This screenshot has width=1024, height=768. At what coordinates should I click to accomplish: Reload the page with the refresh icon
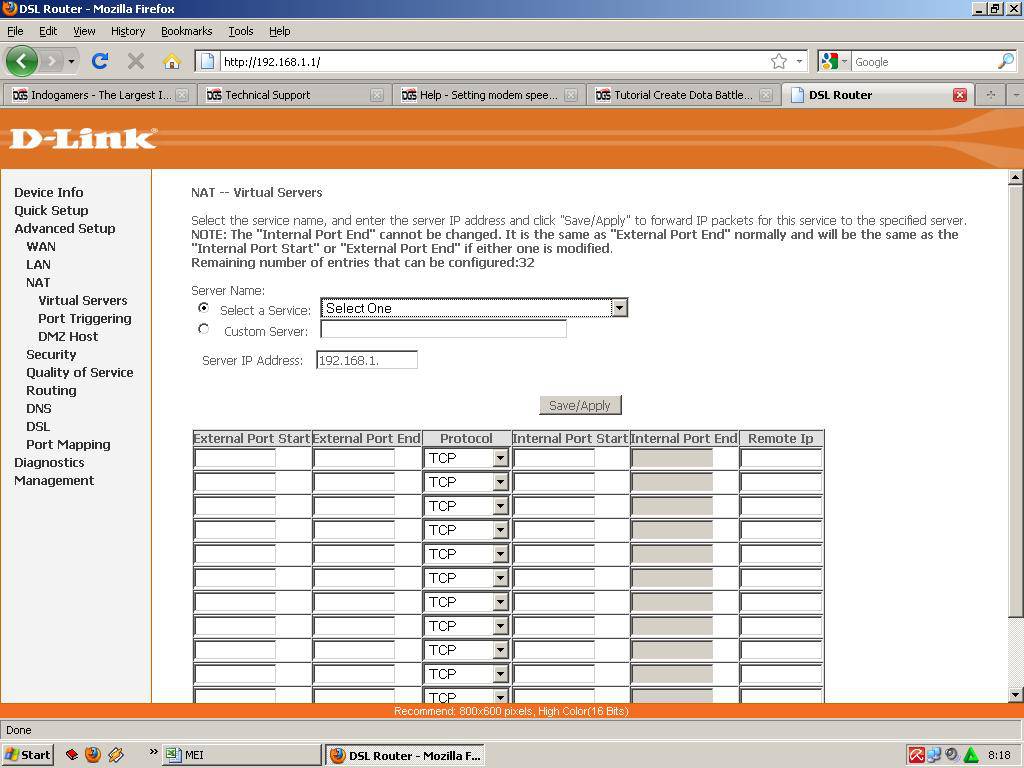tap(100, 61)
